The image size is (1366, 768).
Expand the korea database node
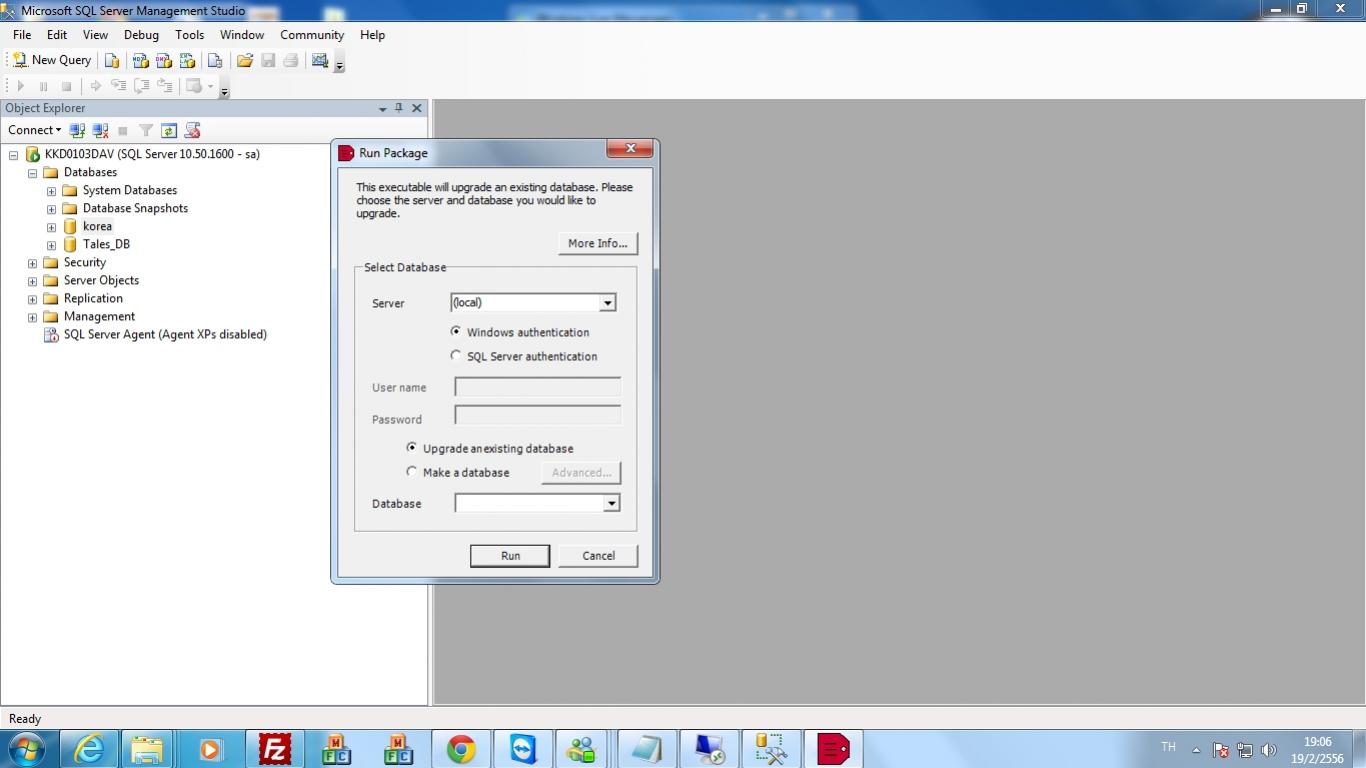click(52, 227)
